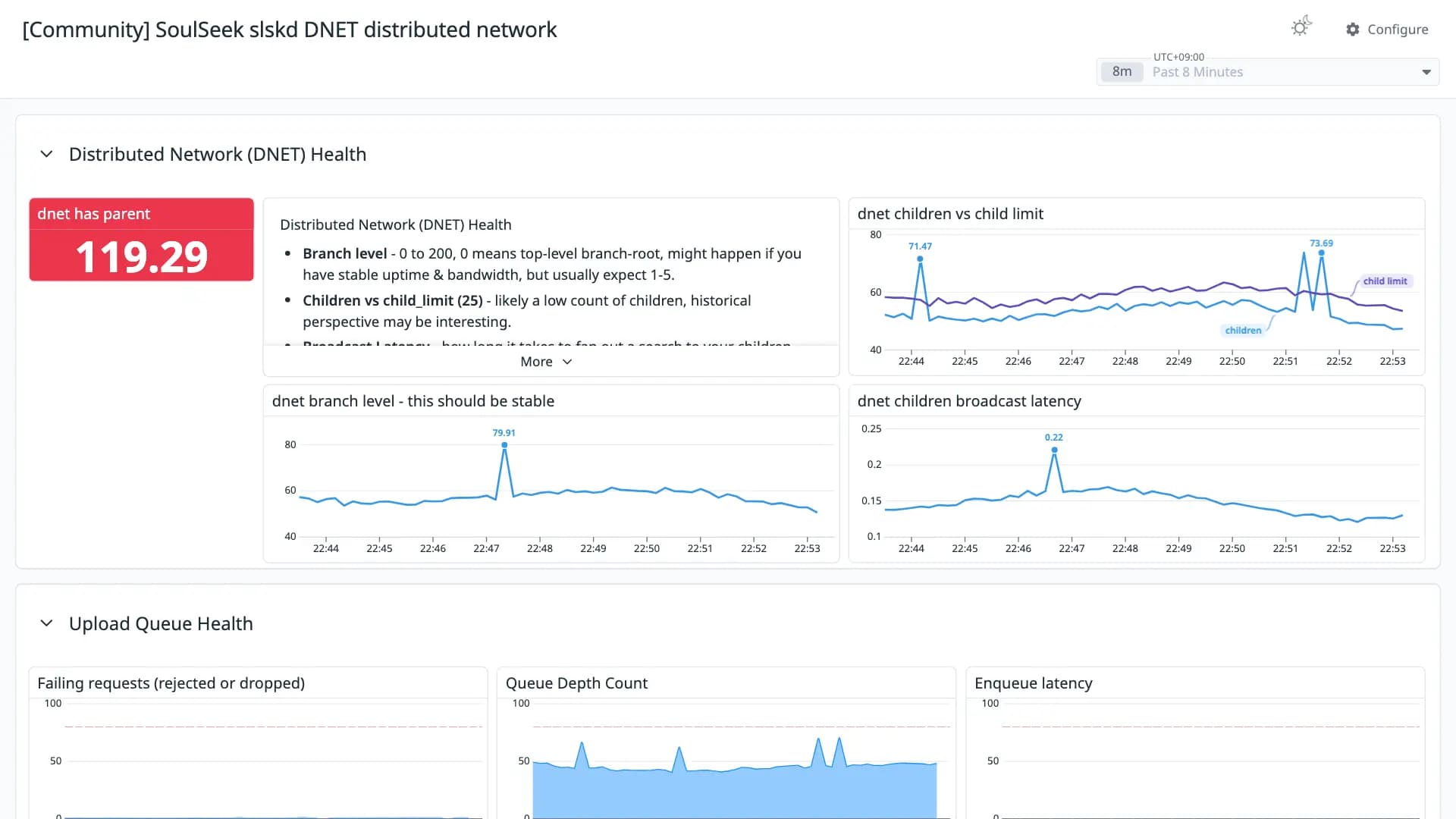Click the Configure gear icon
The width and height of the screenshot is (1456, 819).
click(1353, 30)
